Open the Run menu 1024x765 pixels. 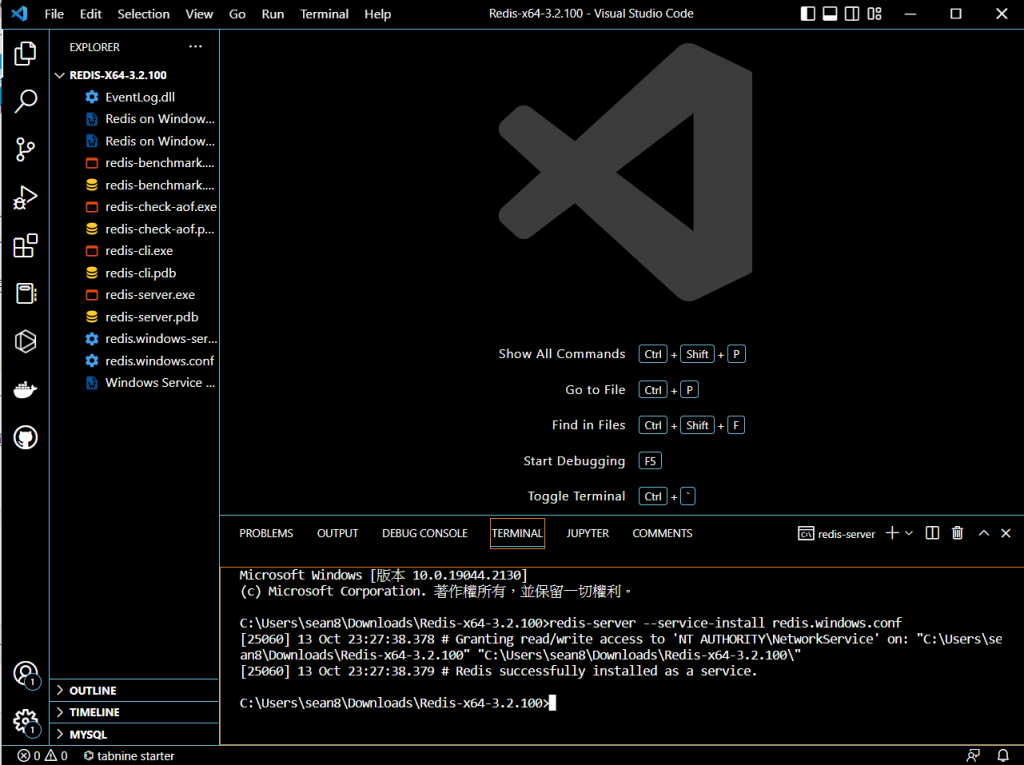pos(273,14)
